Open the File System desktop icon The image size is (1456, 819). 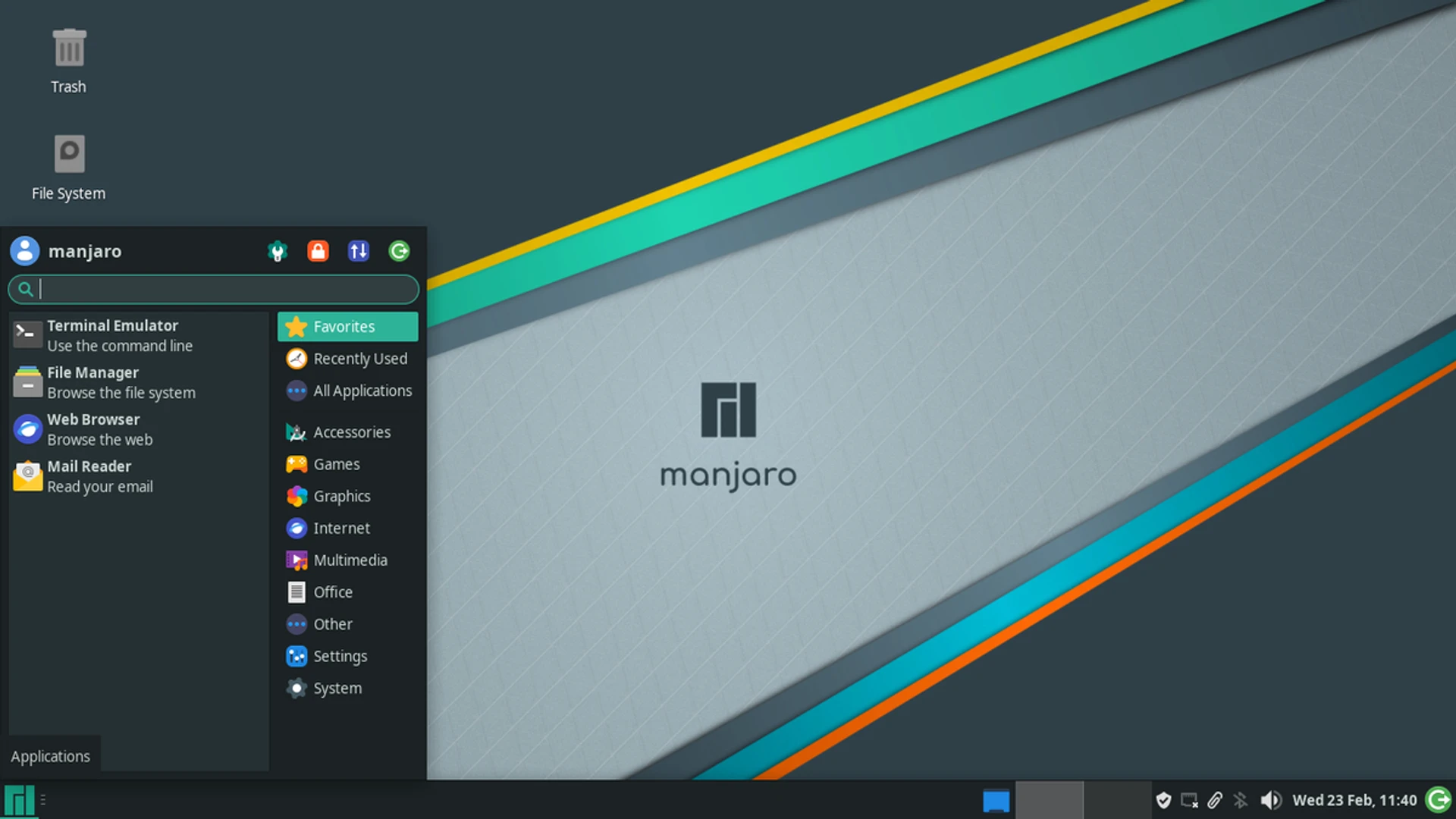click(68, 168)
